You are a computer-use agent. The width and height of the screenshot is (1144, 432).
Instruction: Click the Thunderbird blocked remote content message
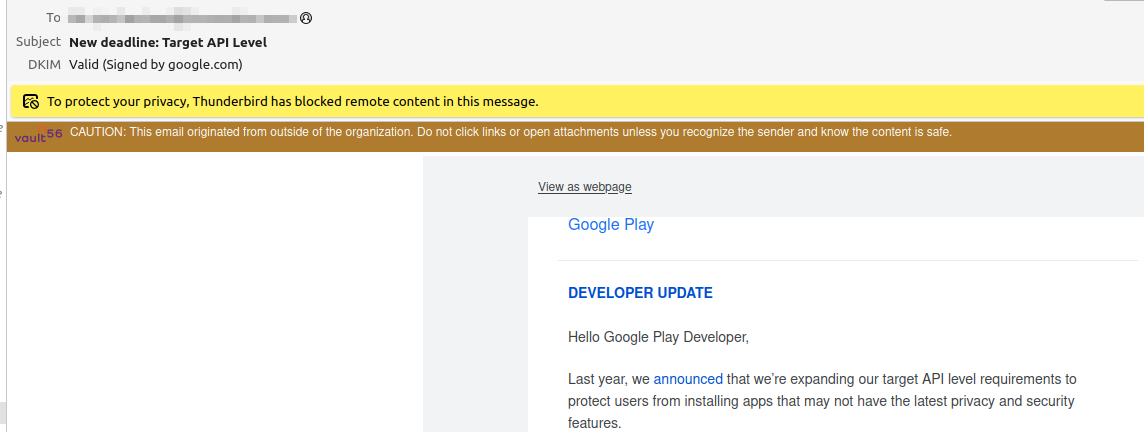coord(293,101)
